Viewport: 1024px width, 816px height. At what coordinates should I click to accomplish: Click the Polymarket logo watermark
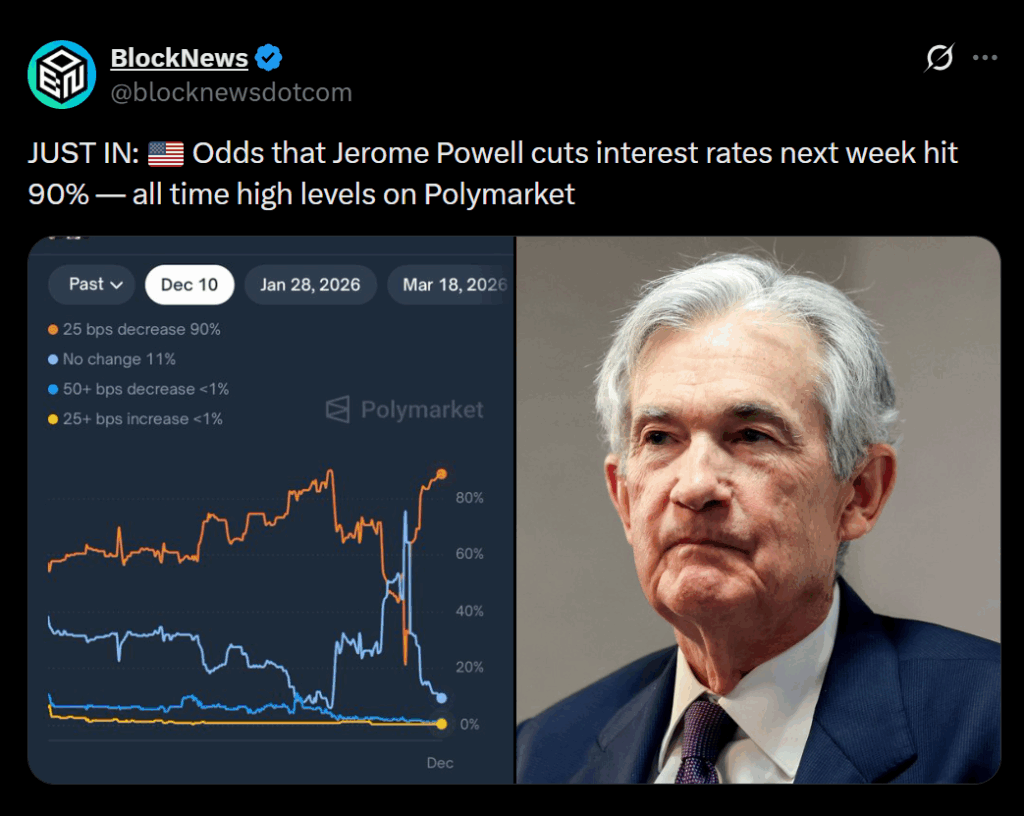pos(404,409)
